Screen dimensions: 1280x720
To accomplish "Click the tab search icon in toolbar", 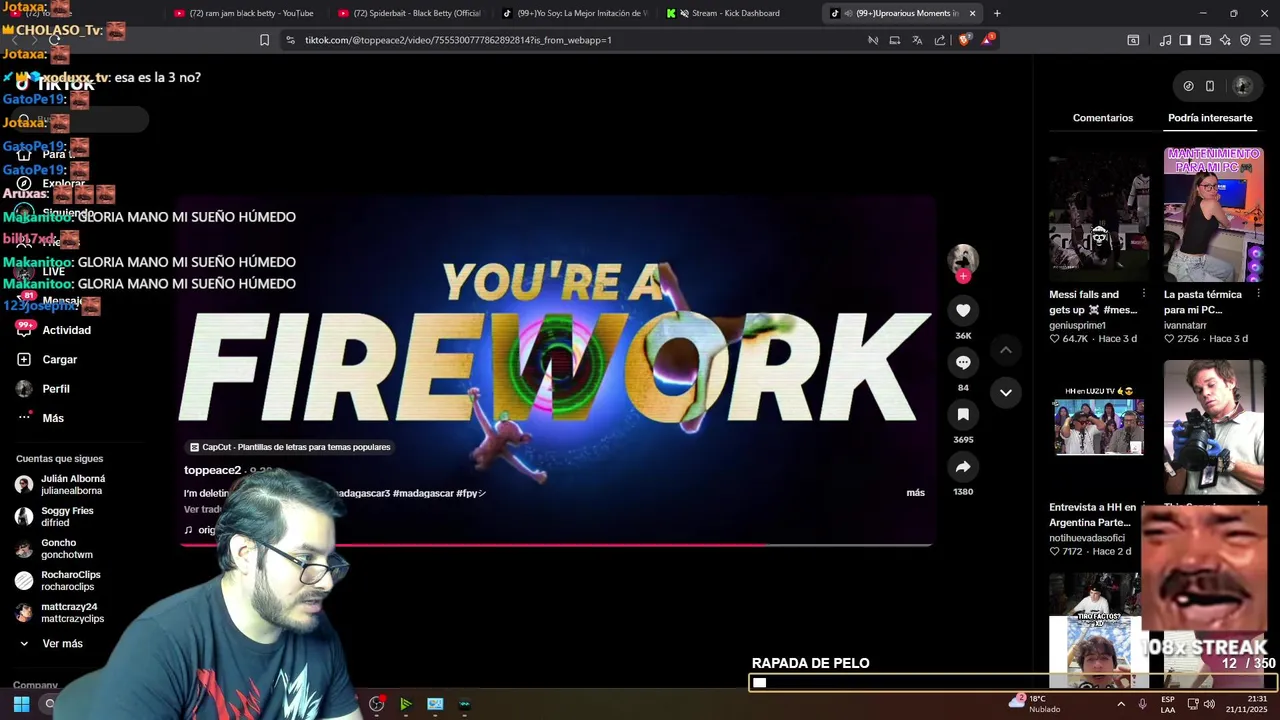I will 1133,40.
